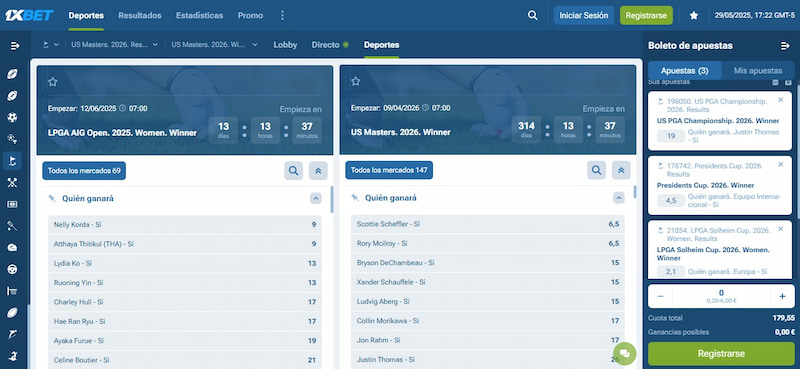This screenshot has height=369, width=800.
Task: Collapse all markets in the US Masters card
Action: (x=621, y=170)
